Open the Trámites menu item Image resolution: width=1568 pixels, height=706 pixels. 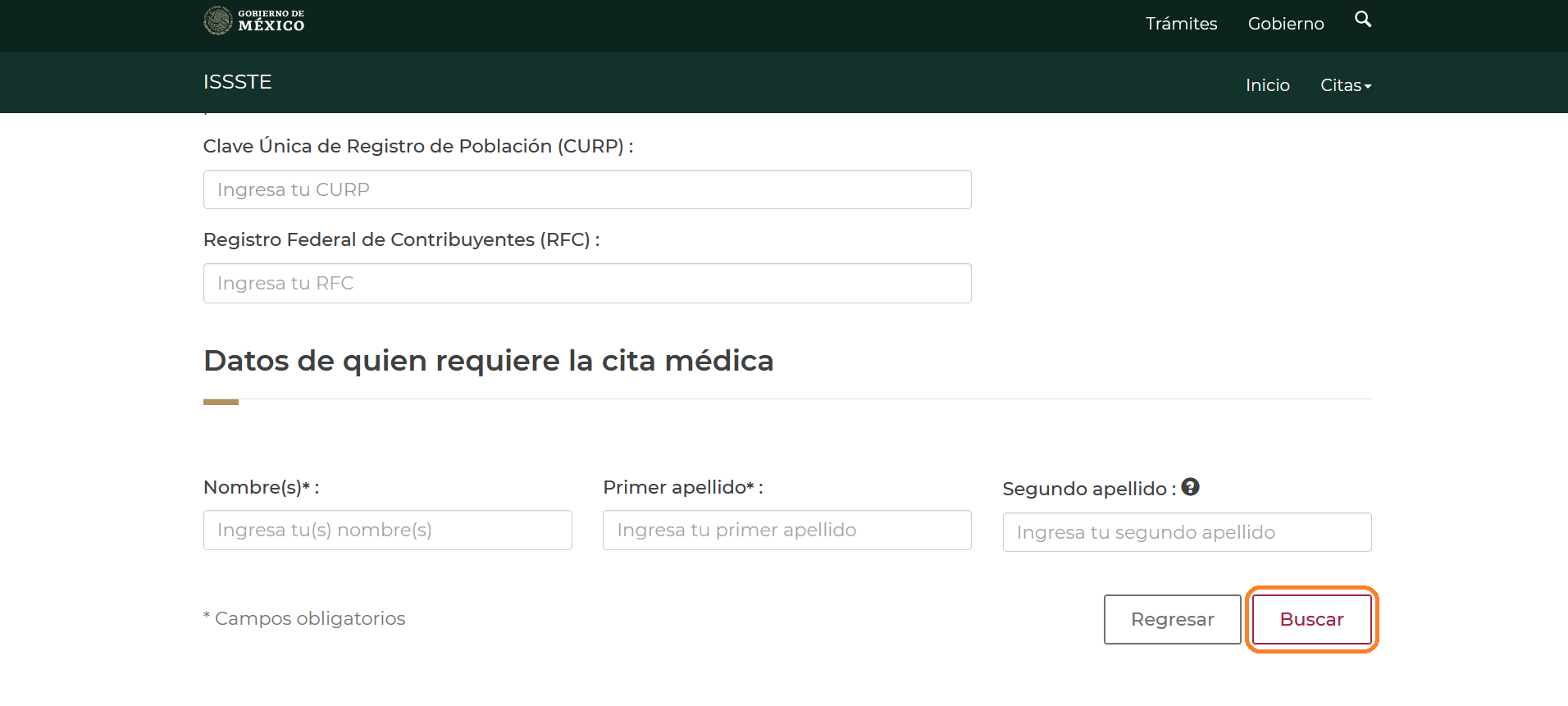[x=1181, y=24]
